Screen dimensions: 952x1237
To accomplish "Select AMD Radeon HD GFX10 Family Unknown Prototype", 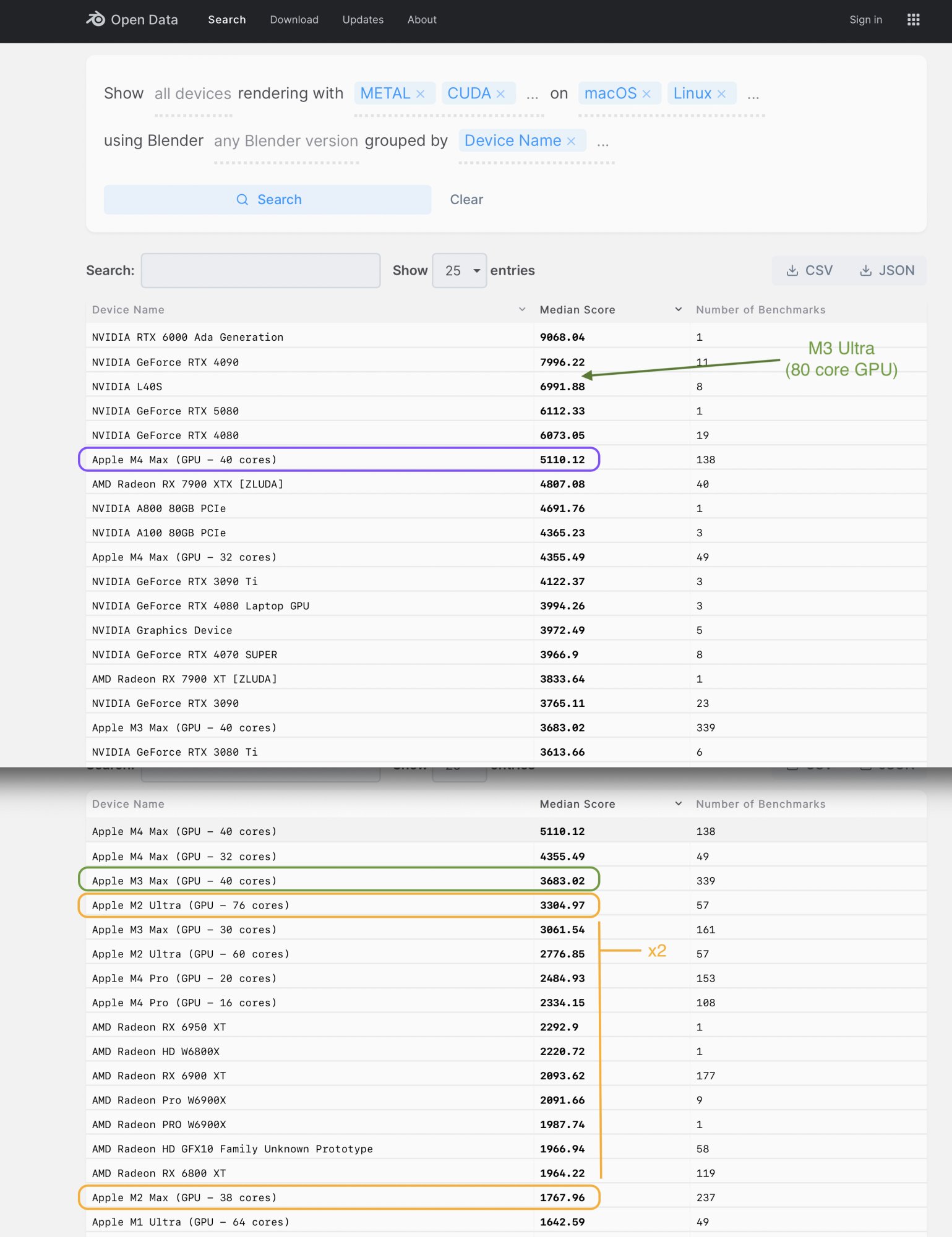I will 233,1149.
